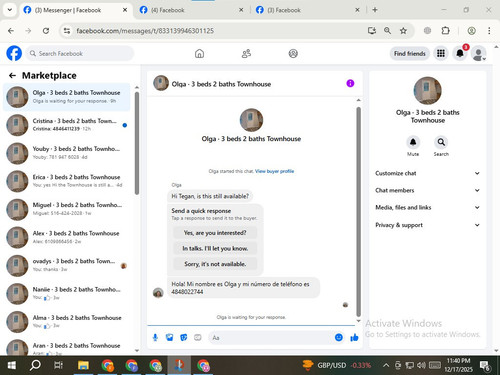Search in conversation with magnifier icon
This screenshot has width=500, height=375.
click(441, 142)
